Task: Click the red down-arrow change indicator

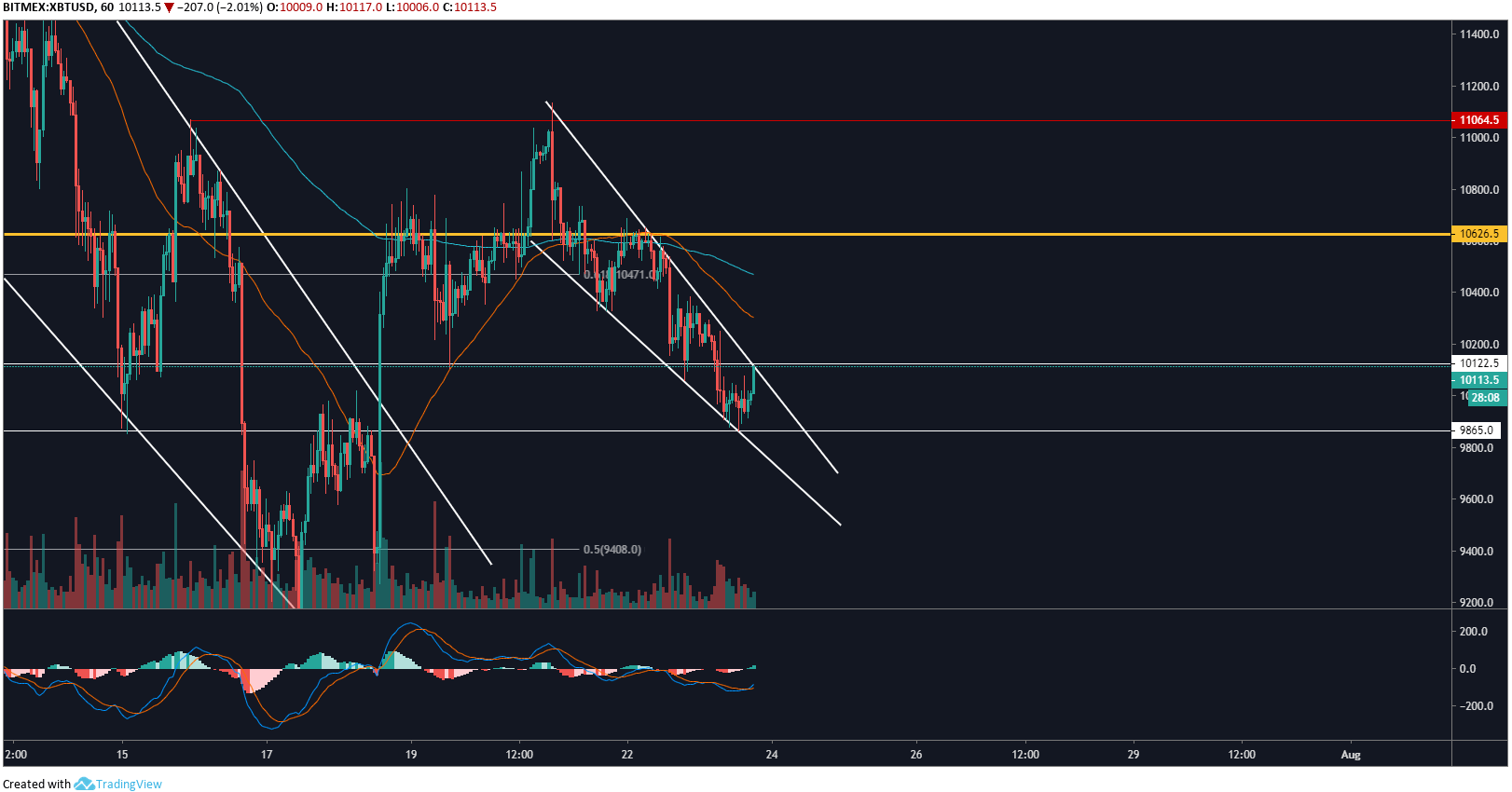Action: tap(169, 7)
